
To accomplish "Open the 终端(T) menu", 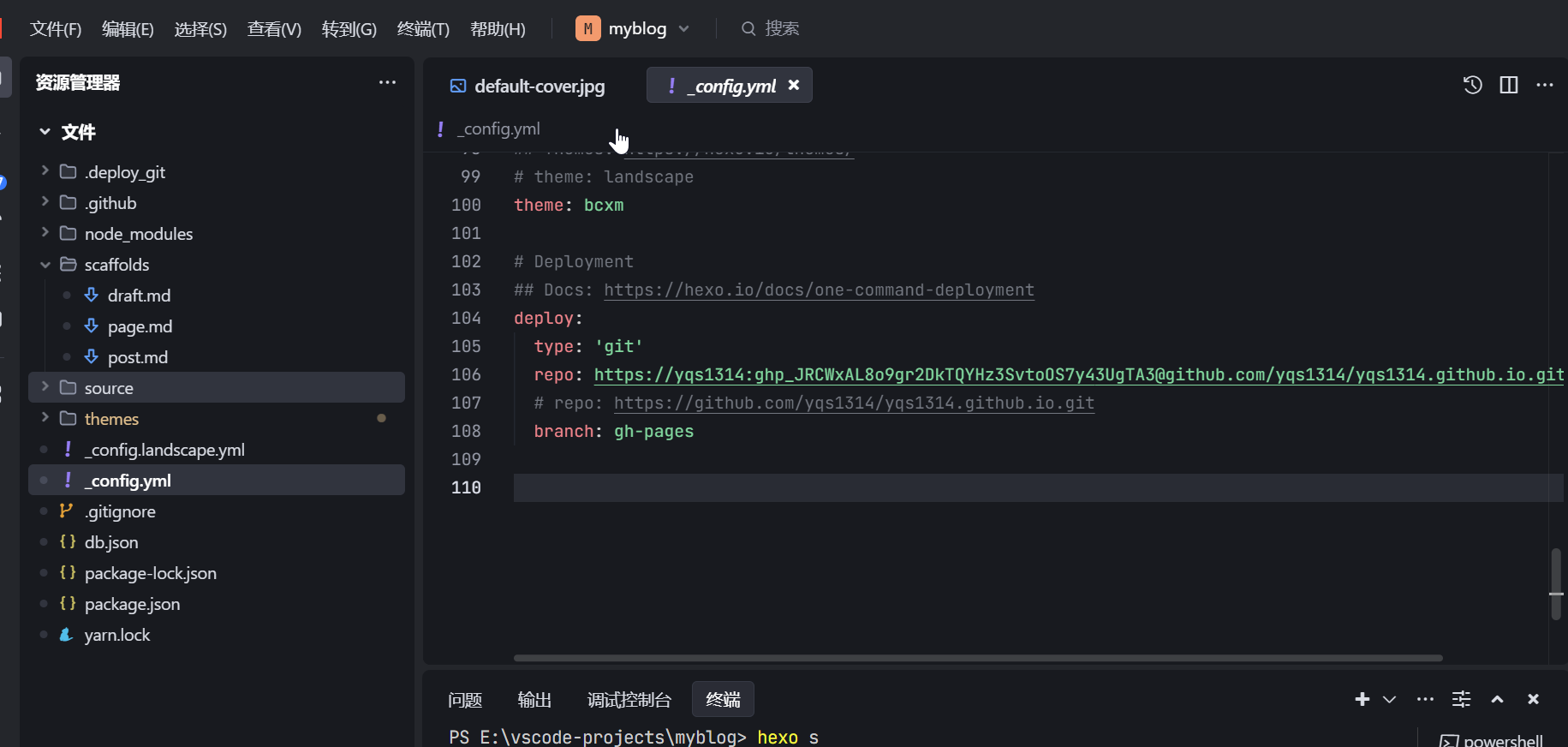I will 423,29.
